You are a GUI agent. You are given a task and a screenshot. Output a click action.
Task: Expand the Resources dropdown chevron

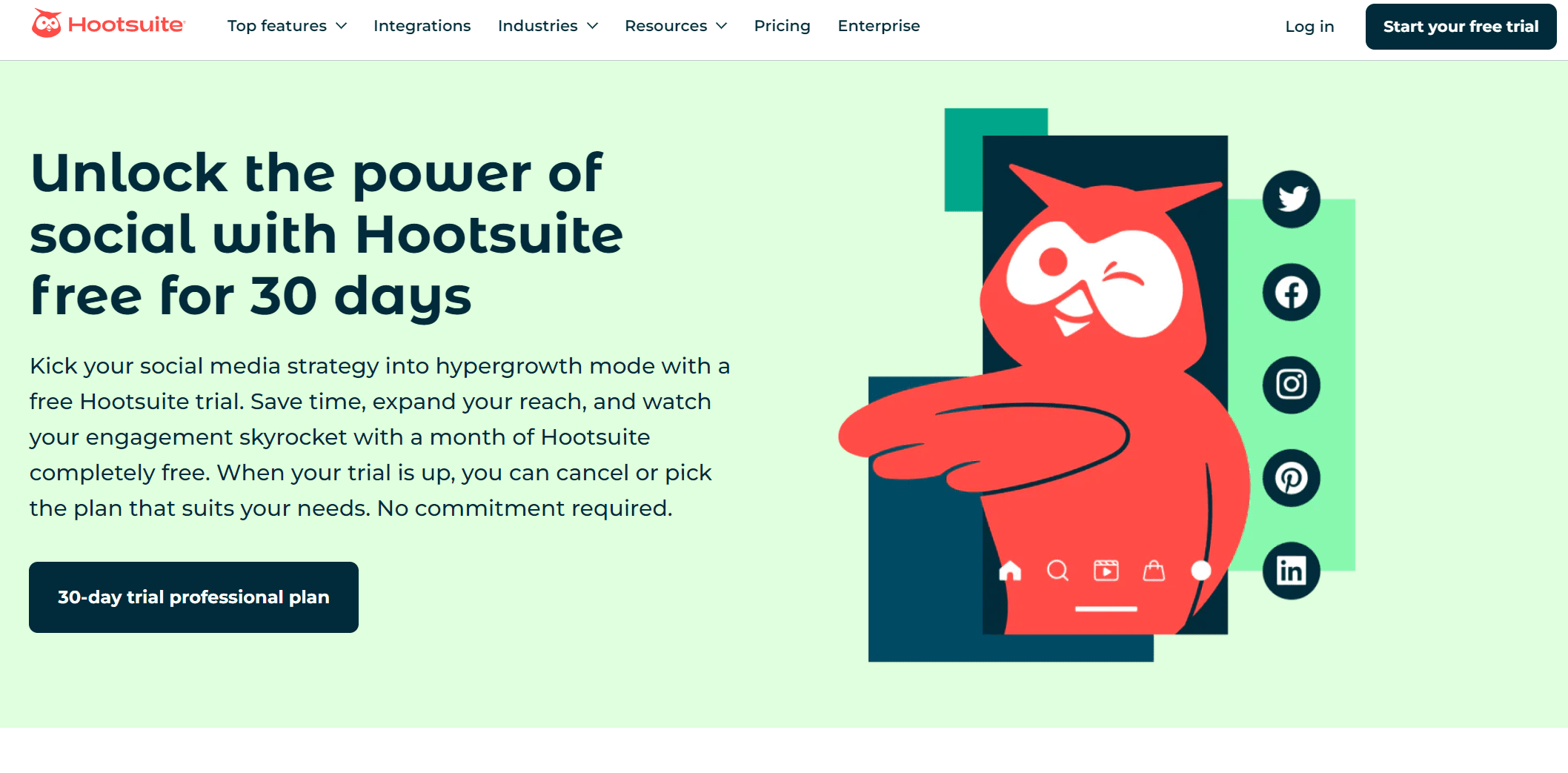pos(721,26)
